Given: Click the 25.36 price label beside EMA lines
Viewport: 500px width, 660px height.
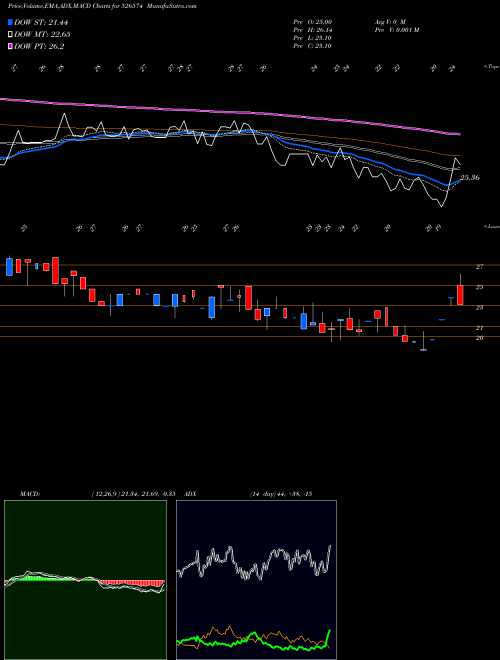Looking at the screenshot, I should point(470,178).
